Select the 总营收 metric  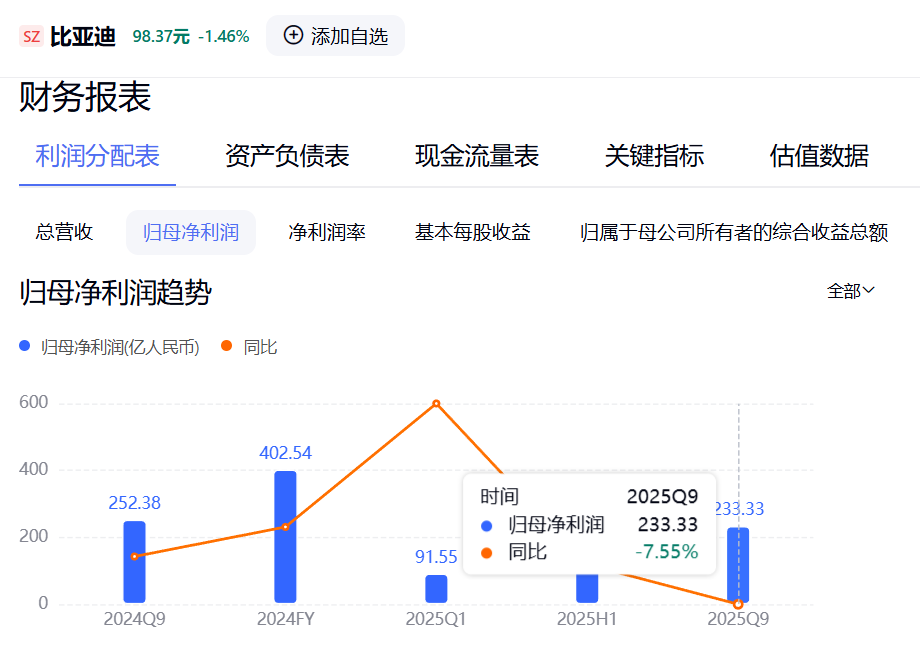click(x=65, y=232)
